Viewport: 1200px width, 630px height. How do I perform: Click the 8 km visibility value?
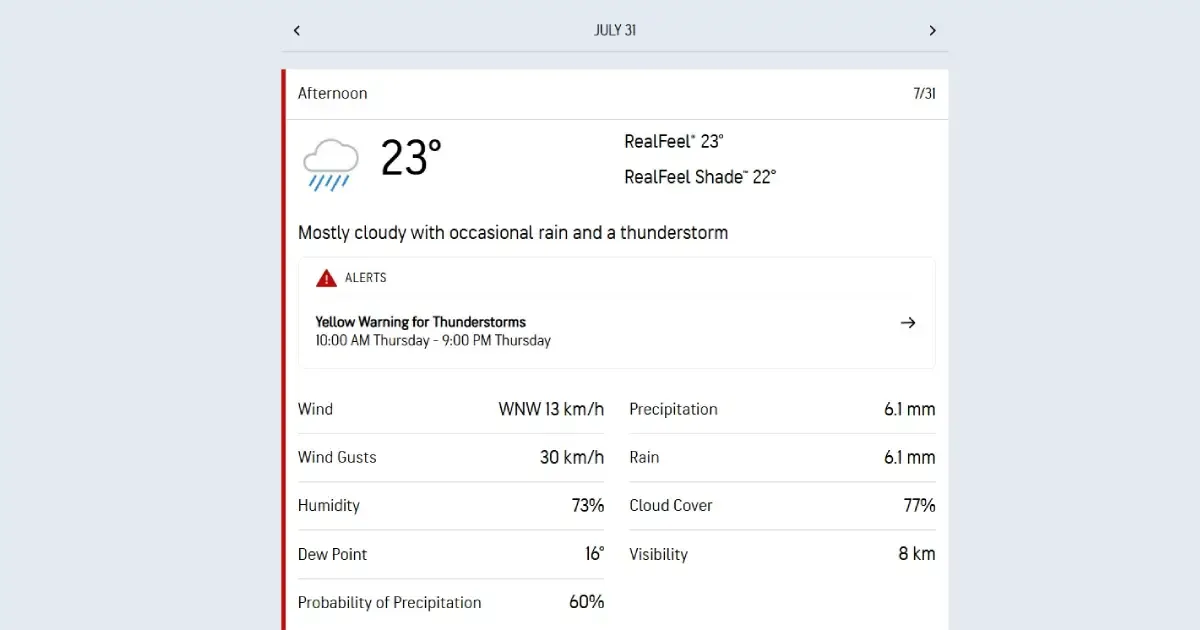coord(917,554)
